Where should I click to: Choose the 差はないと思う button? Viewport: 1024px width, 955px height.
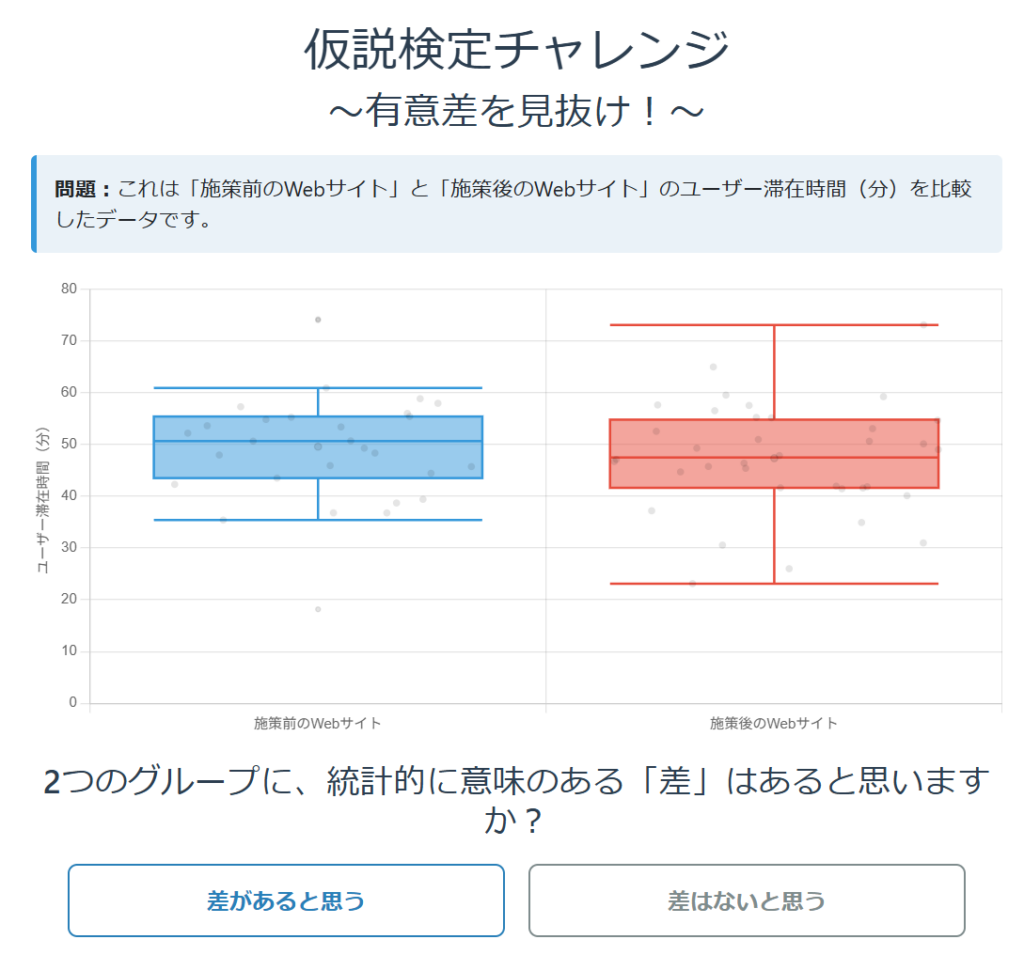[746, 900]
